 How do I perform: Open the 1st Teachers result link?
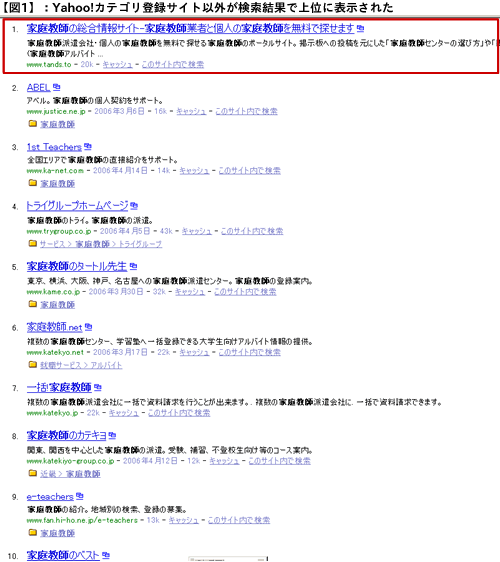tap(54, 147)
